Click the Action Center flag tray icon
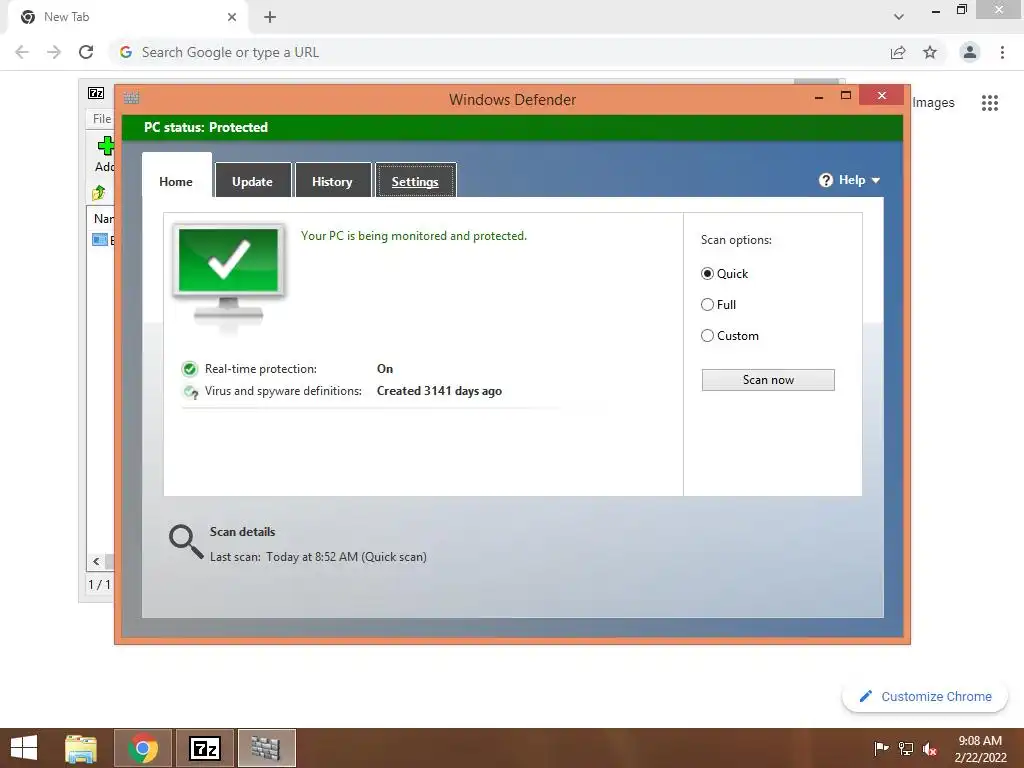Screen dimensions: 1024x768 (x=882, y=748)
